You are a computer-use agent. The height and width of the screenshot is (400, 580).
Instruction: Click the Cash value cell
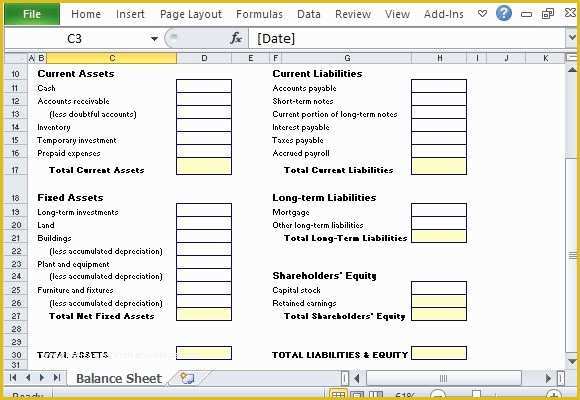[204, 86]
